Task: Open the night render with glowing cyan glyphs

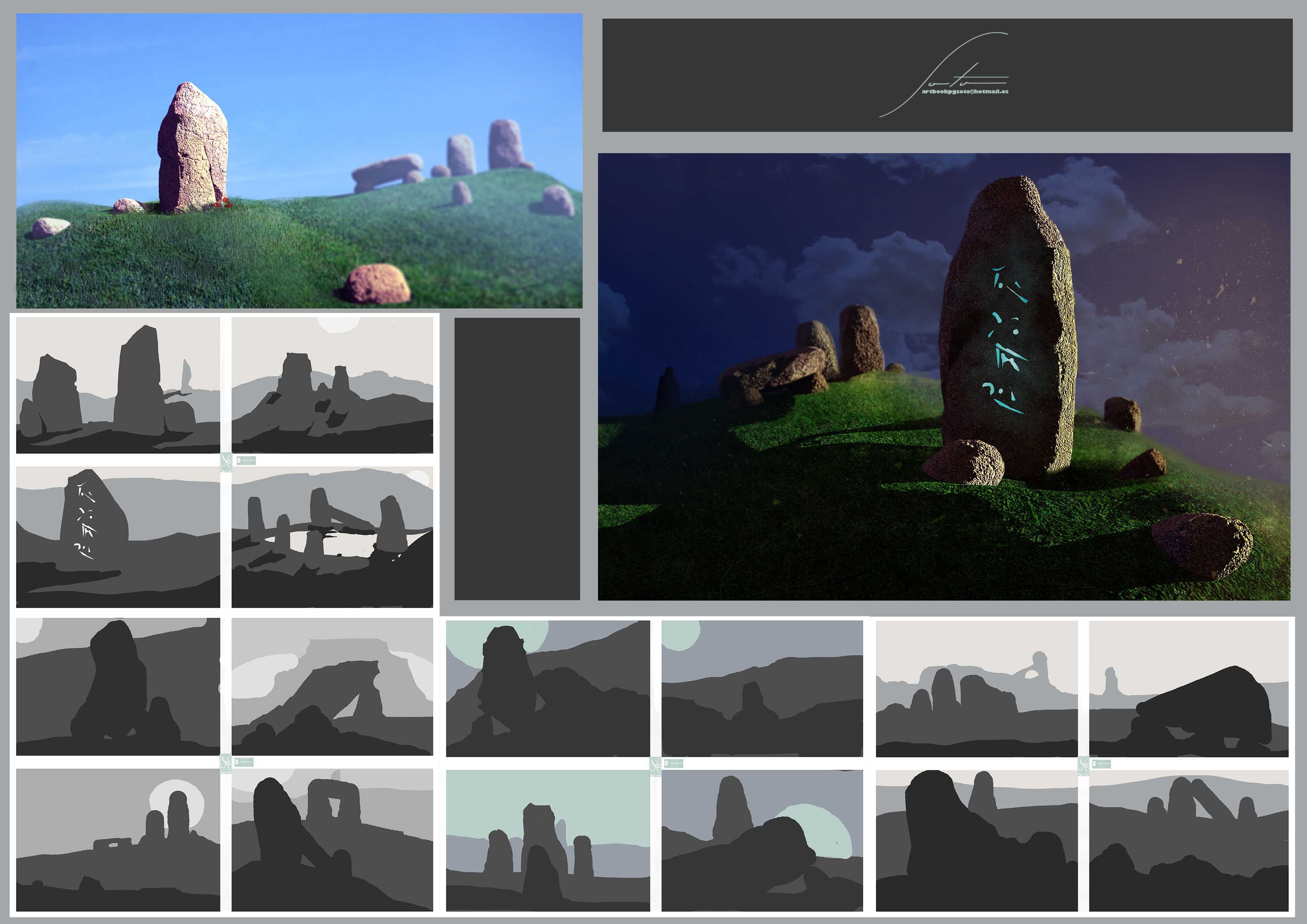Action: pyautogui.click(x=944, y=376)
